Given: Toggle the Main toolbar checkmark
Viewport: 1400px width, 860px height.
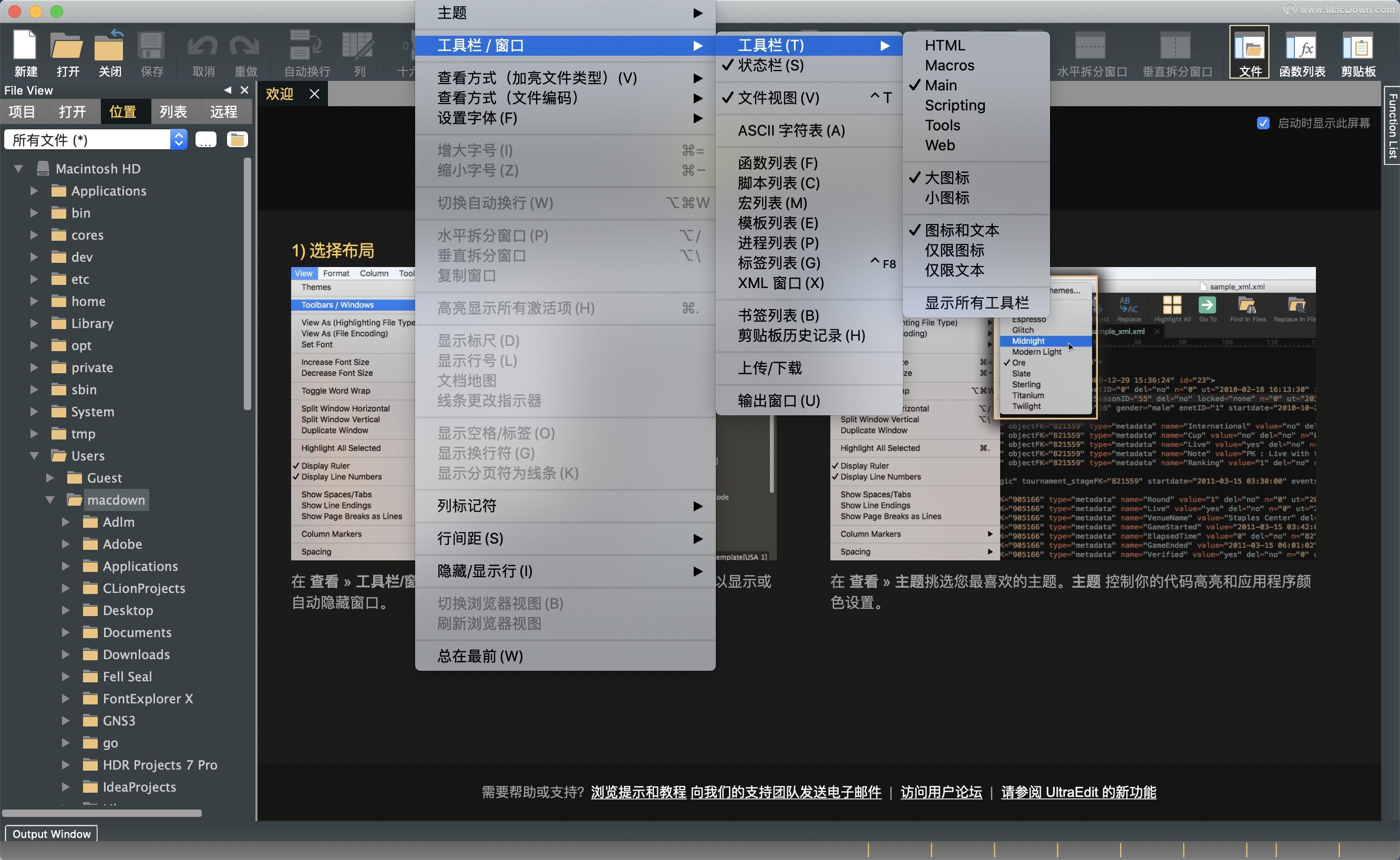Looking at the screenshot, I should pos(976,85).
